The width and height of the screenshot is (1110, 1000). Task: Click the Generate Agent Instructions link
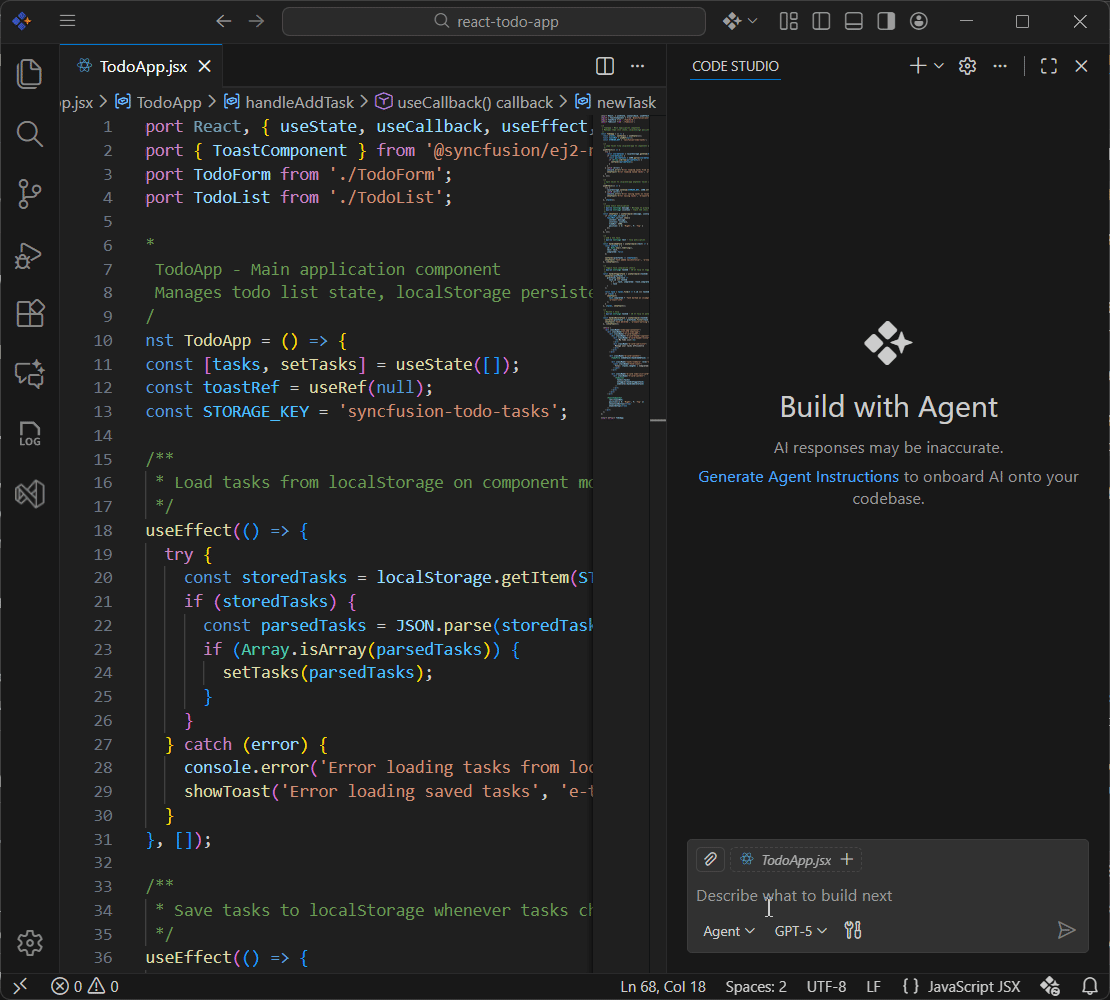tap(797, 476)
